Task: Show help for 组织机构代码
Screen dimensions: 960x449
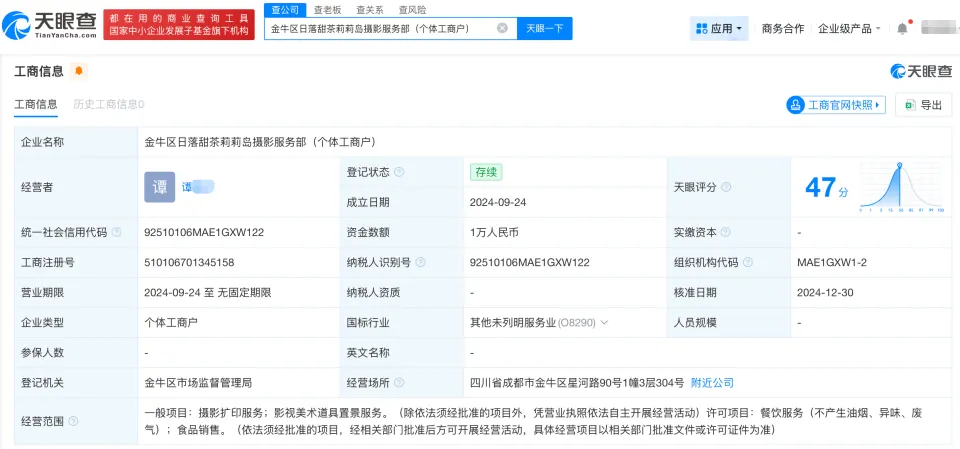Action: (x=748, y=262)
